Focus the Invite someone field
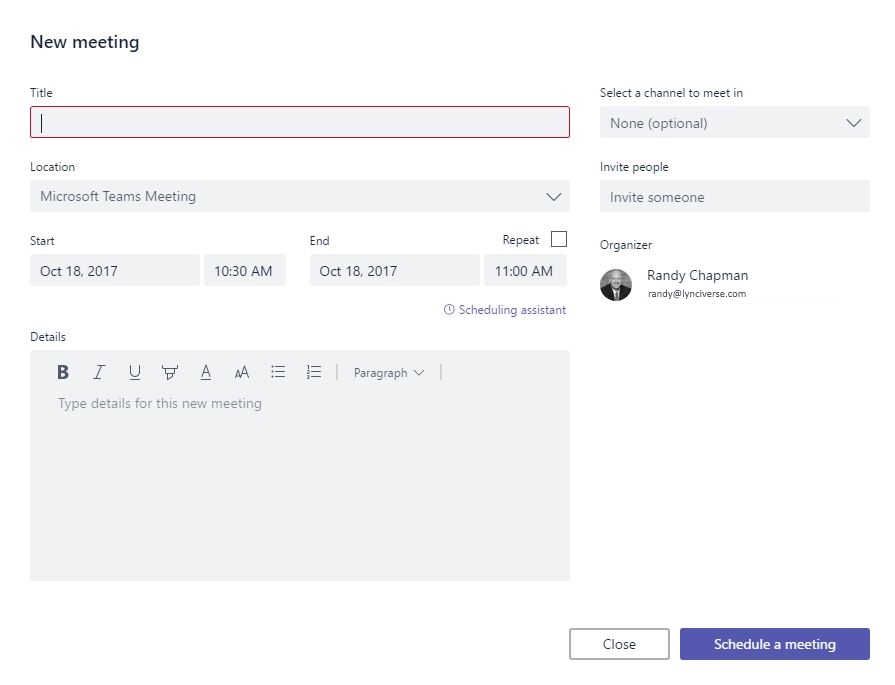Viewport: 895px width, 685px height. [734, 197]
